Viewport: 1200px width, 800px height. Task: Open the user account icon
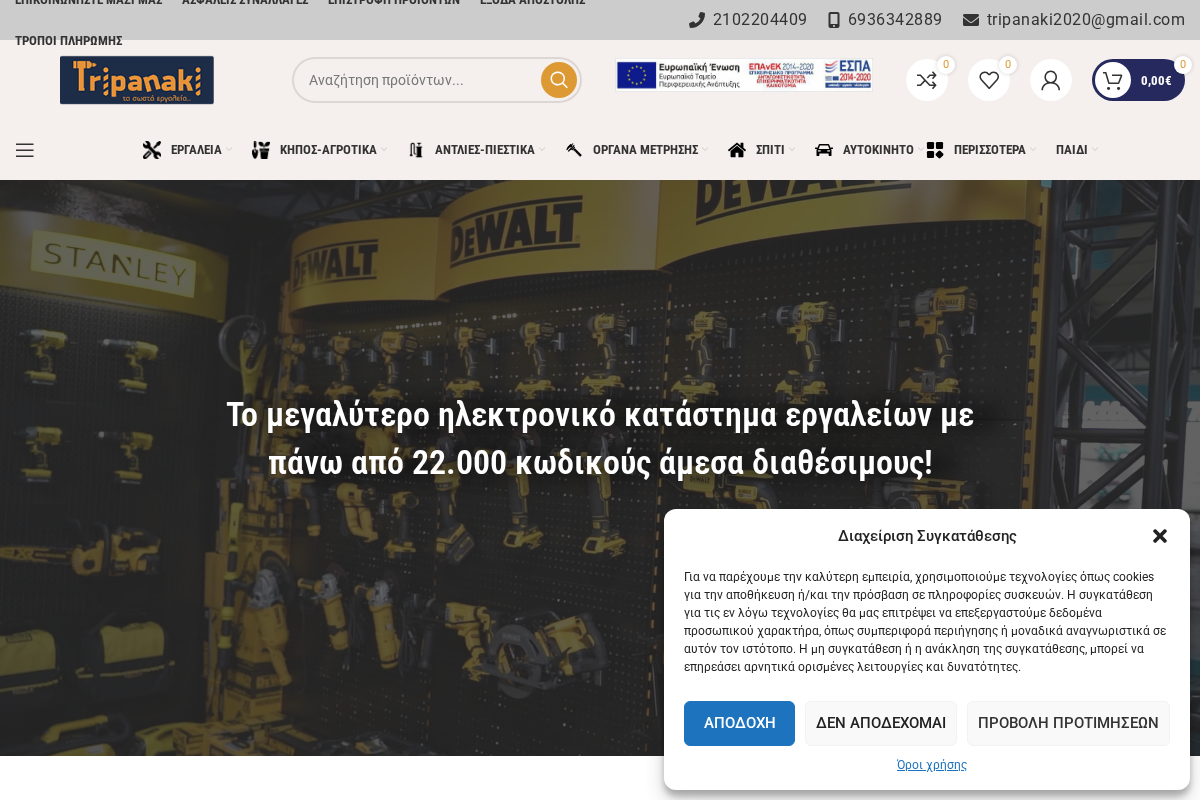pos(1051,80)
